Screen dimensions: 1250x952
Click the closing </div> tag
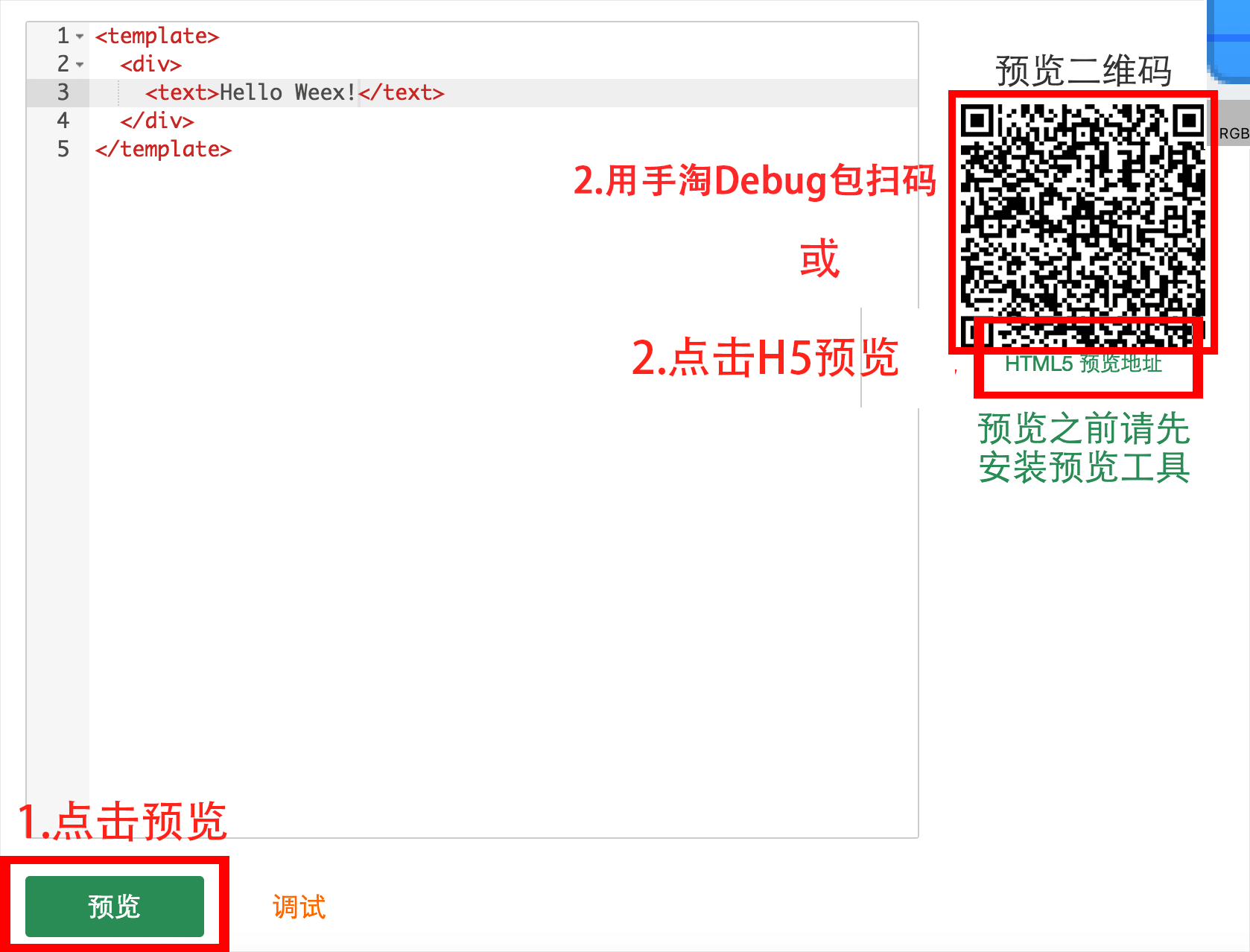pyautogui.click(x=157, y=121)
